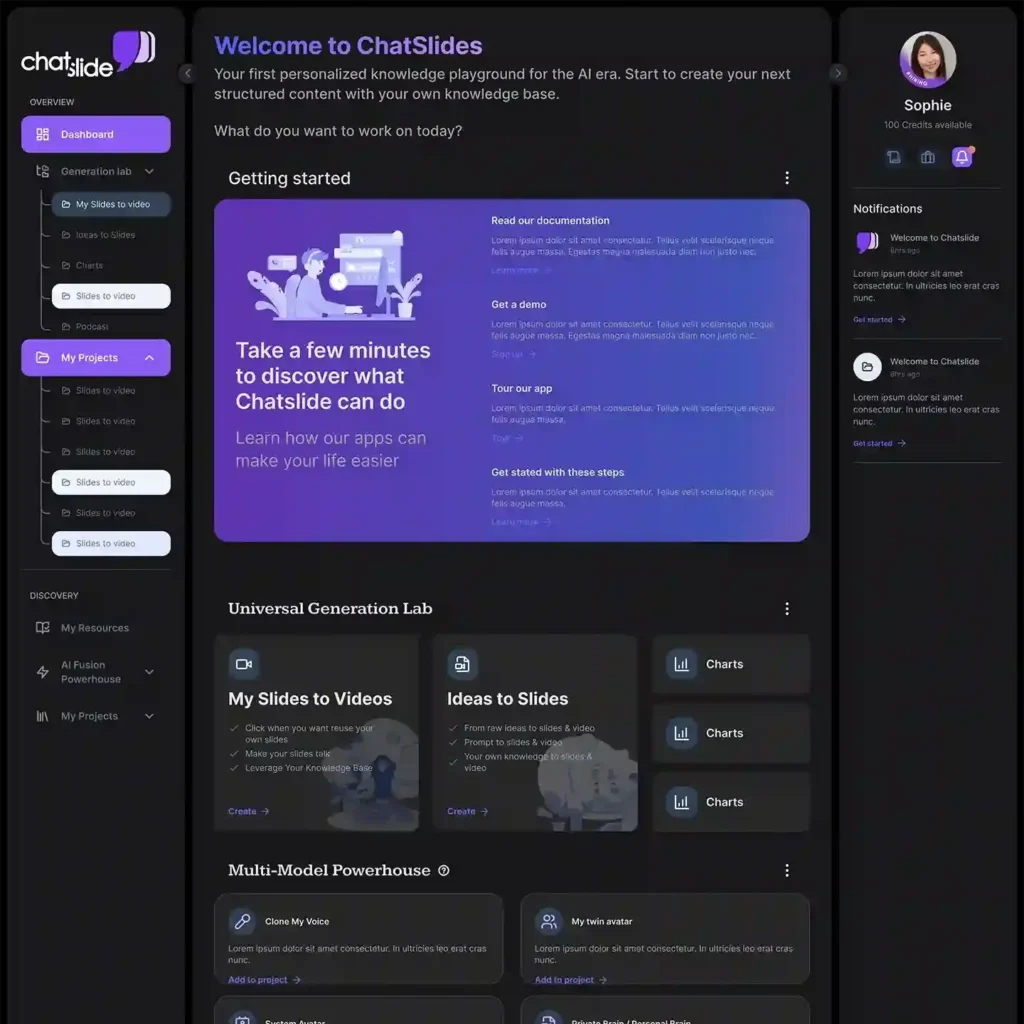Screen dimensions: 1024x1024
Task: Click the briefcase icon under credits
Action: 927,157
